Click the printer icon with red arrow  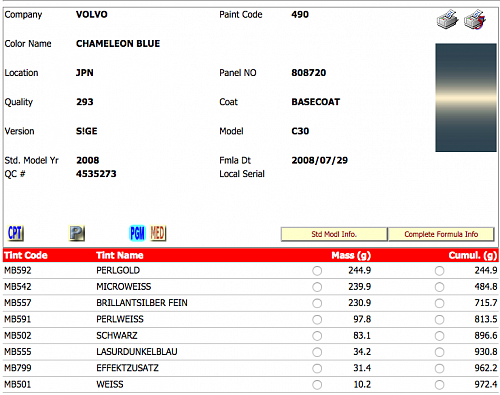[475, 20]
